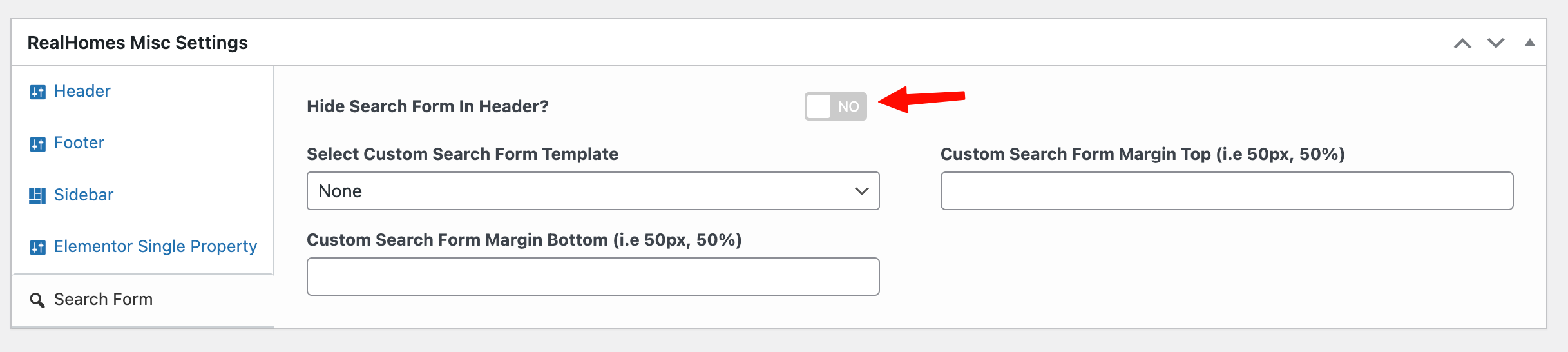Click the Search Form magnifier icon
This screenshot has height=352, width=1568.
(x=37, y=300)
